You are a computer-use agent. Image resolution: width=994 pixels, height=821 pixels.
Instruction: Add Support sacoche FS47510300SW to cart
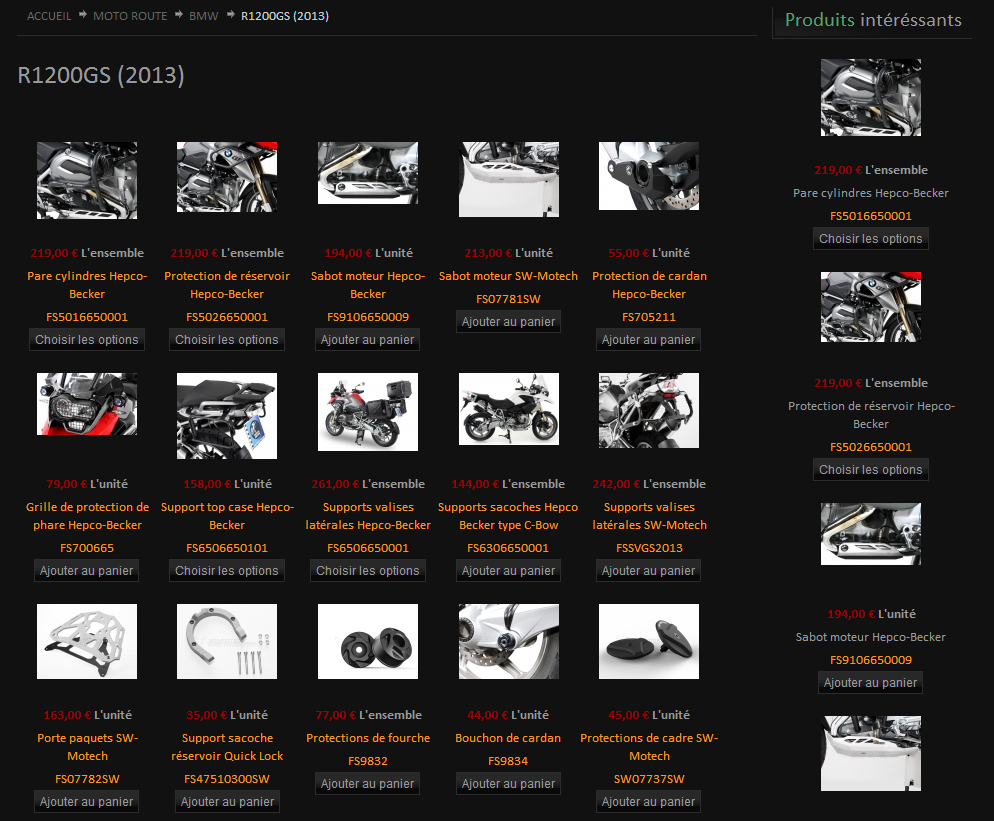click(227, 801)
